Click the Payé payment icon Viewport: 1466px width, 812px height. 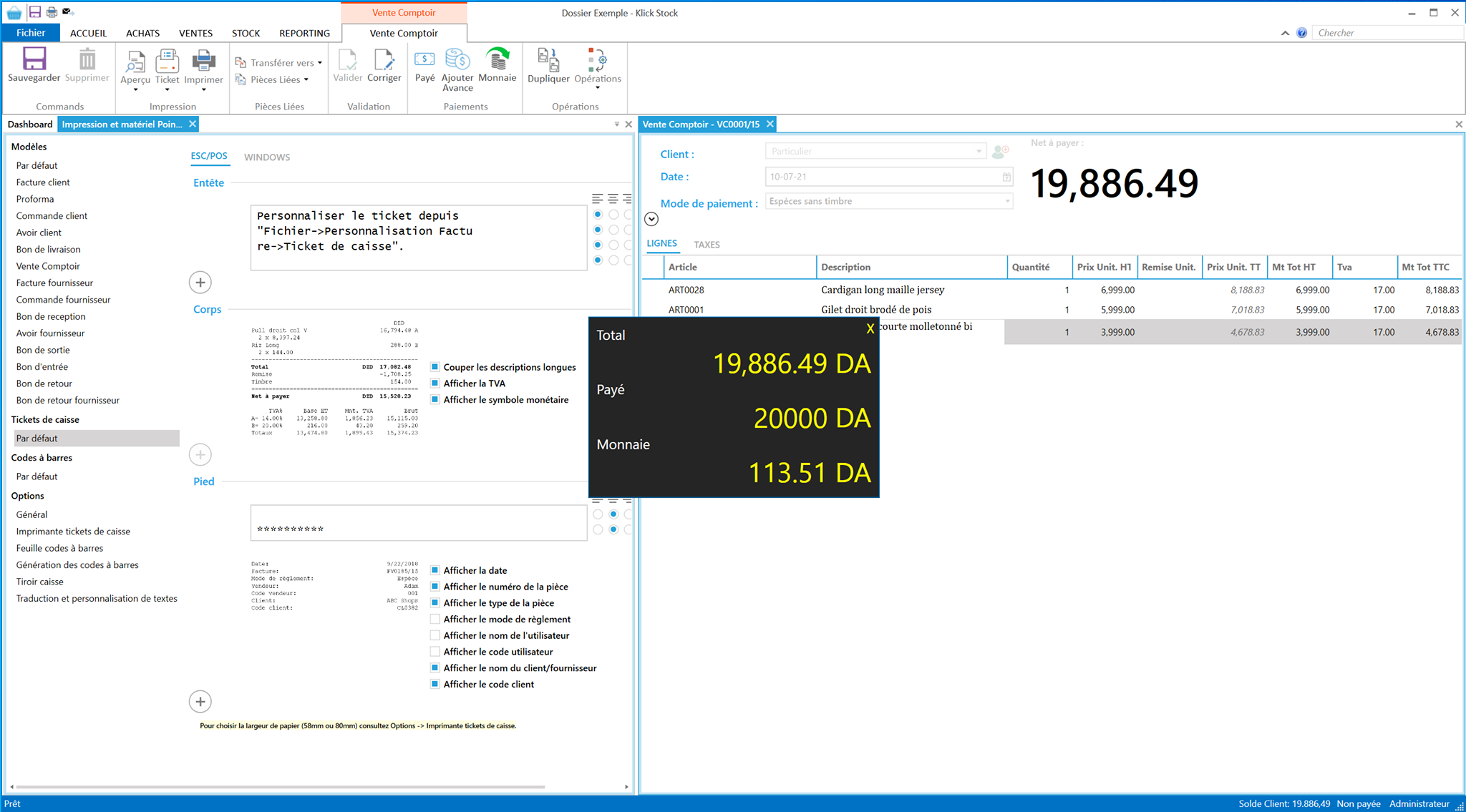(x=424, y=59)
